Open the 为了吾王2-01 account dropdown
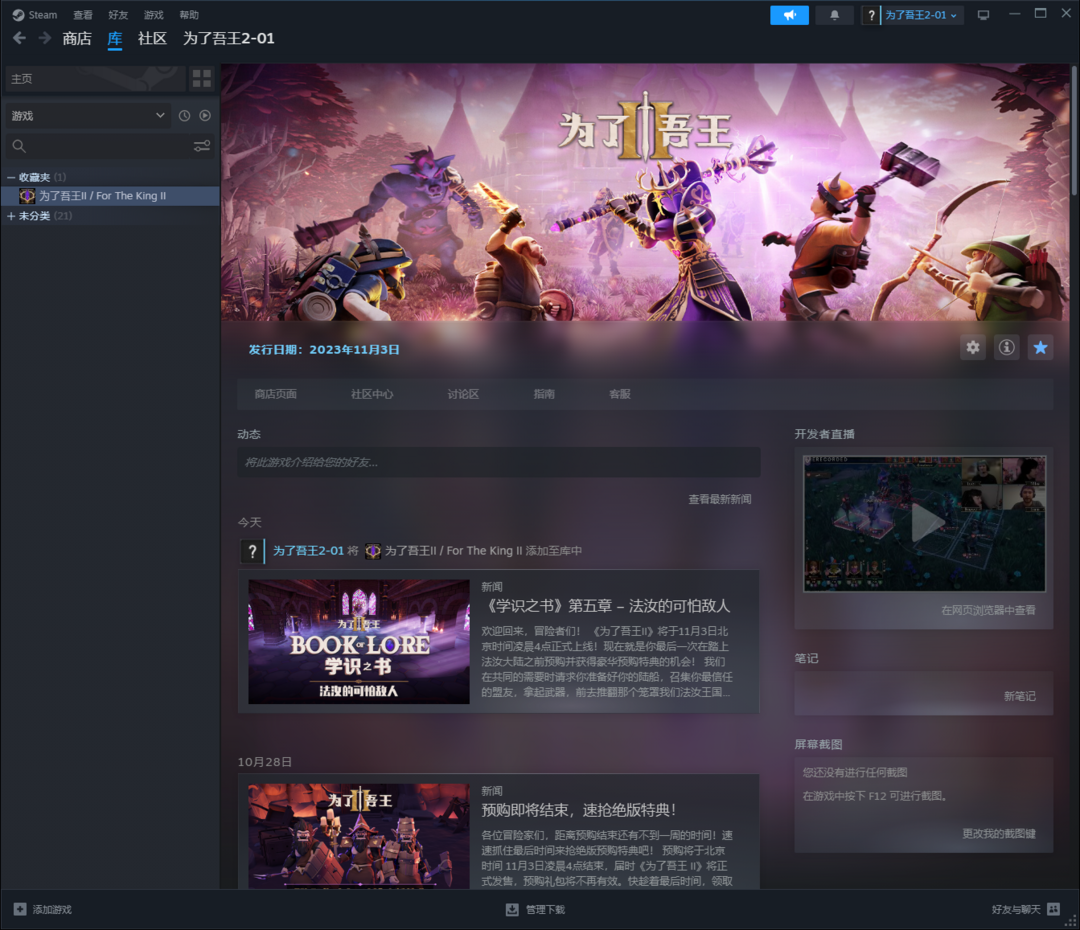The image size is (1080, 930). pos(920,14)
